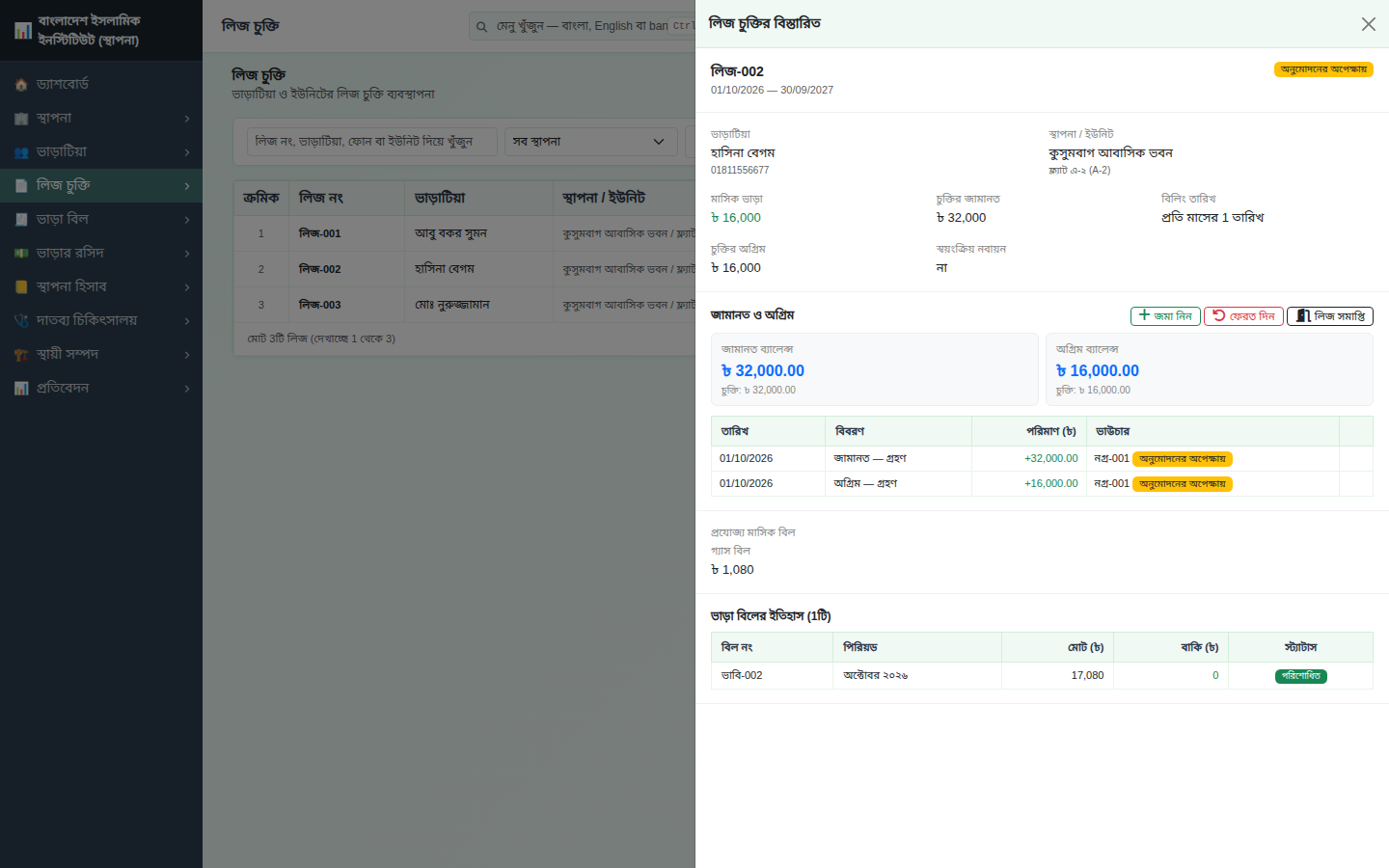Click voucher নপ্র-001 in the জামানত — গ্রহণ row
Image resolution: width=1389 pixels, height=868 pixels.
(1112, 459)
